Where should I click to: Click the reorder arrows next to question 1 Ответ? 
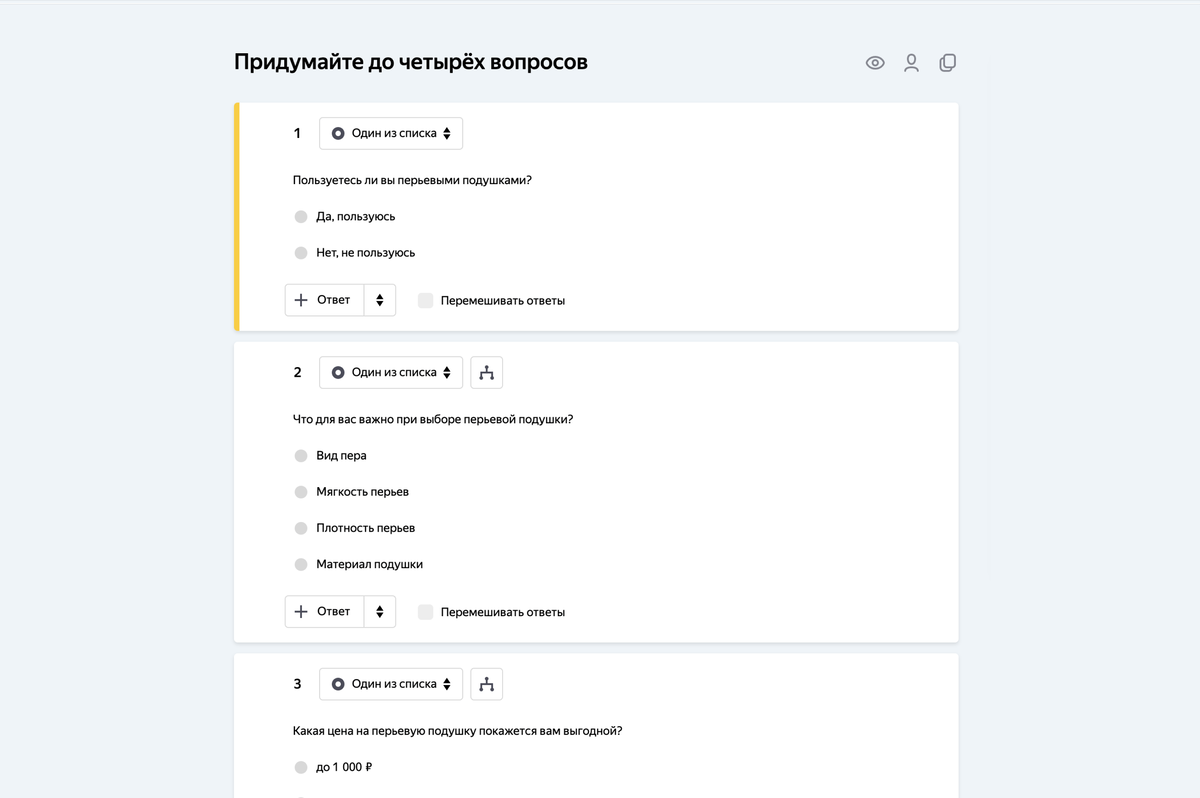click(379, 299)
